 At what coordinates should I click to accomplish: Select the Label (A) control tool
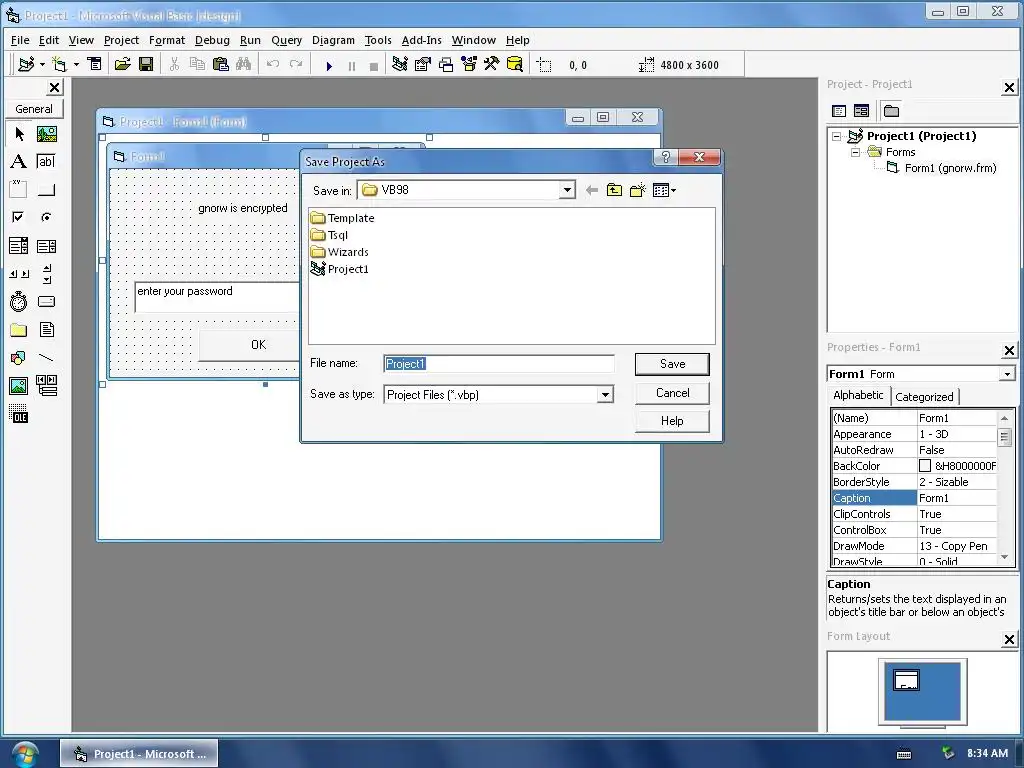click(19, 161)
